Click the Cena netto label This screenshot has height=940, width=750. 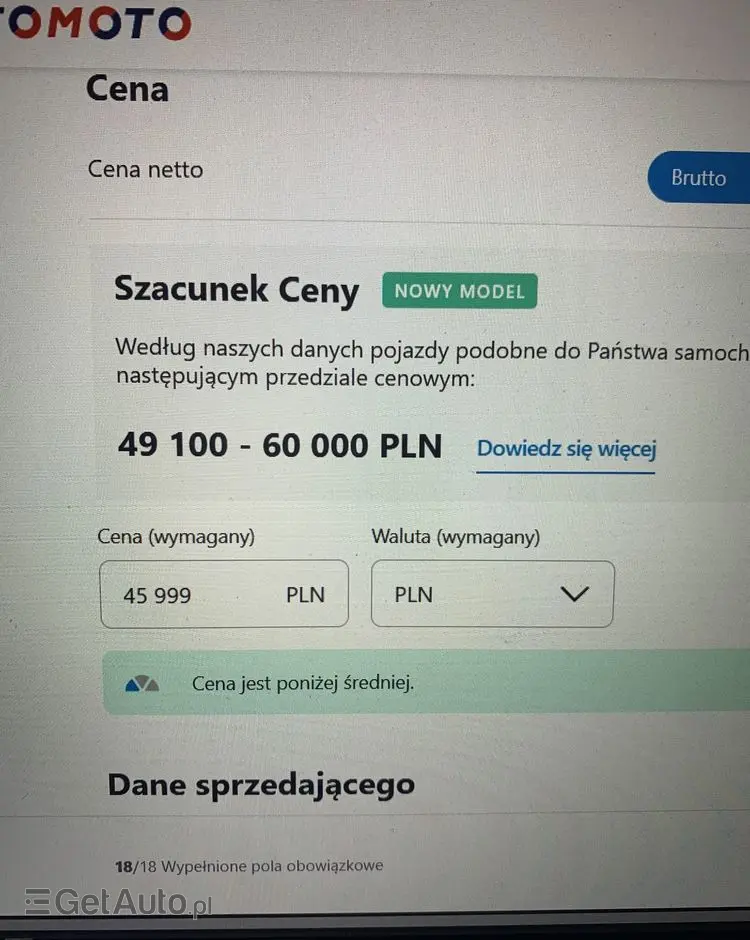pyautogui.click(x=145, y=170)
